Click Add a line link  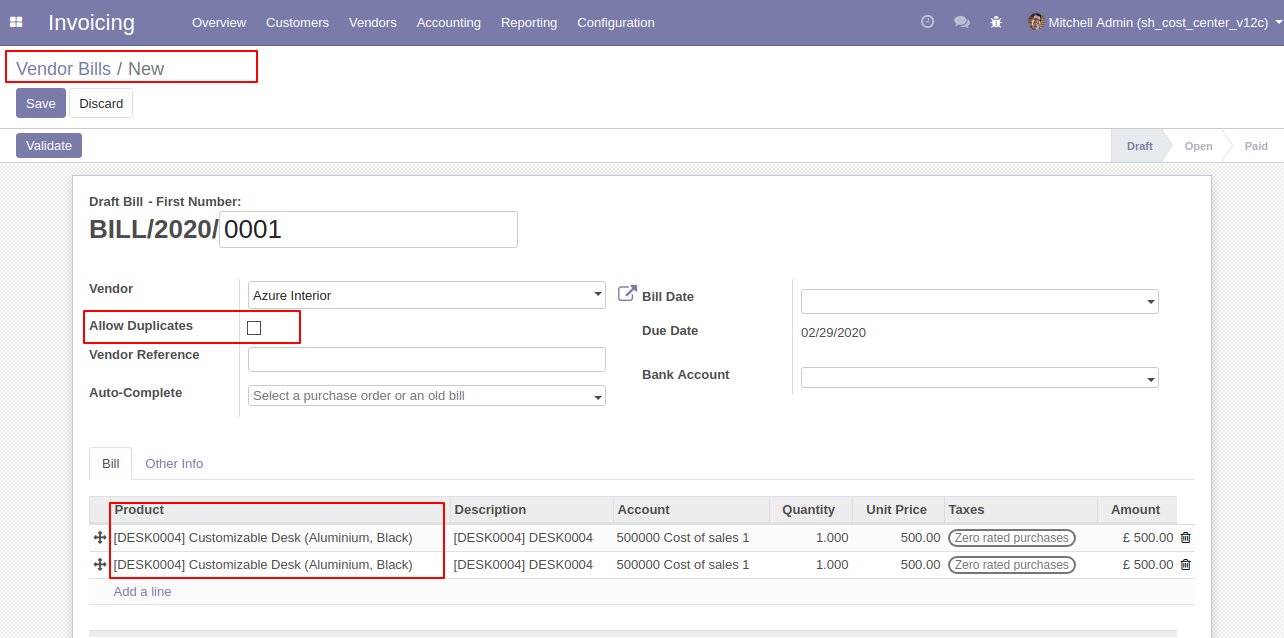(x=142, y=592)
